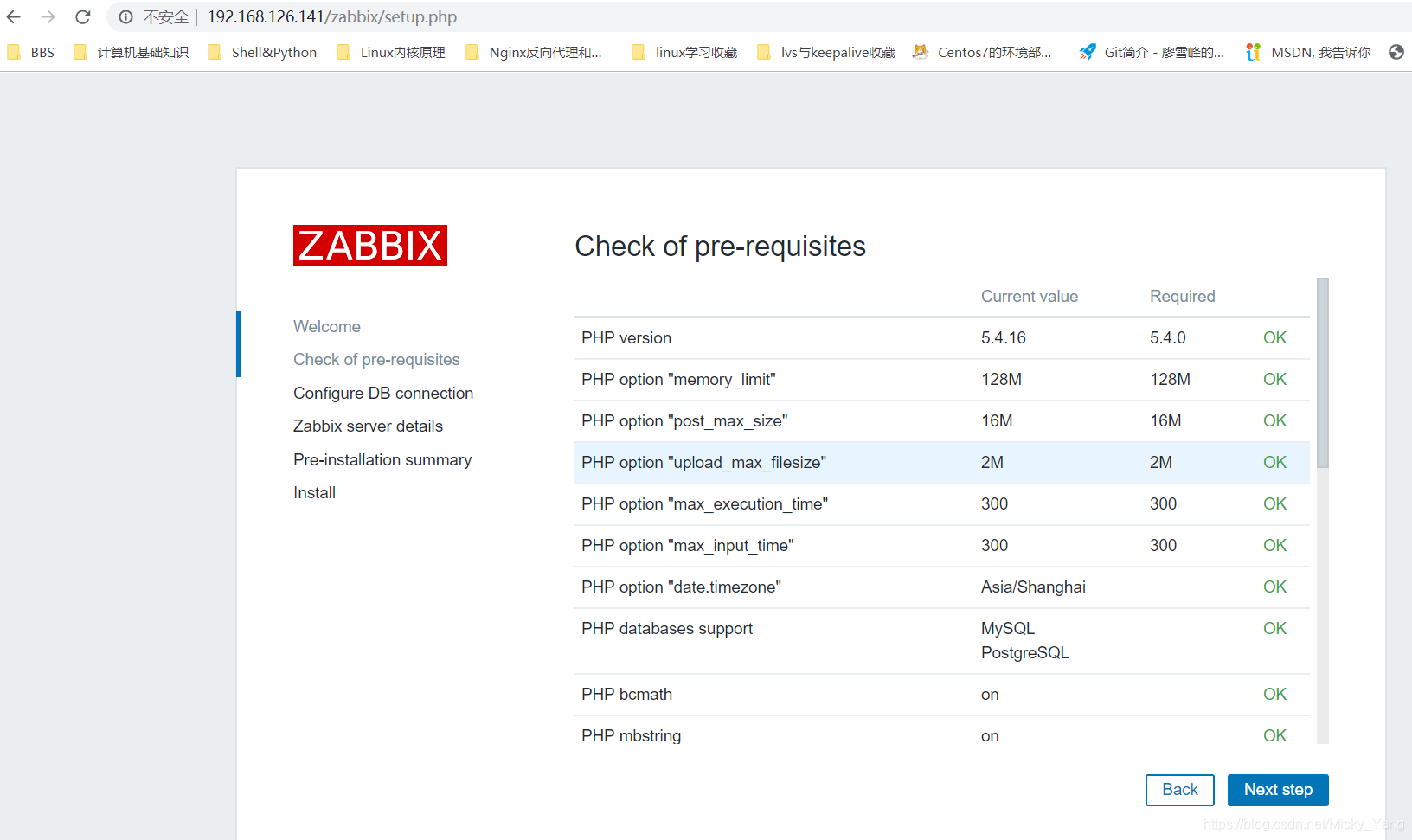The height and width of the screenshot is (840, 1412).
Task: Click the PHP option "max_input_time" row
Action: pos(941,546)
